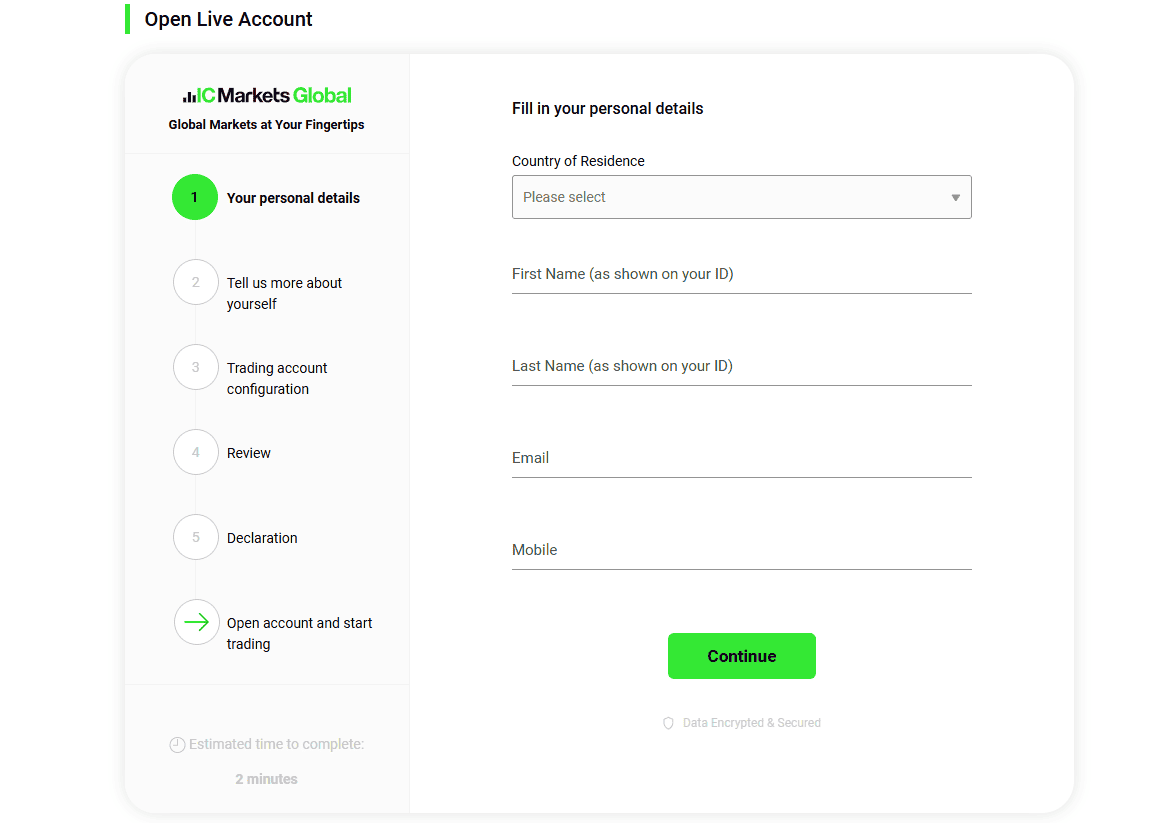
Task: Select 'Your personal details' step label
Action: pyautogui.click(x=293, y=198)
